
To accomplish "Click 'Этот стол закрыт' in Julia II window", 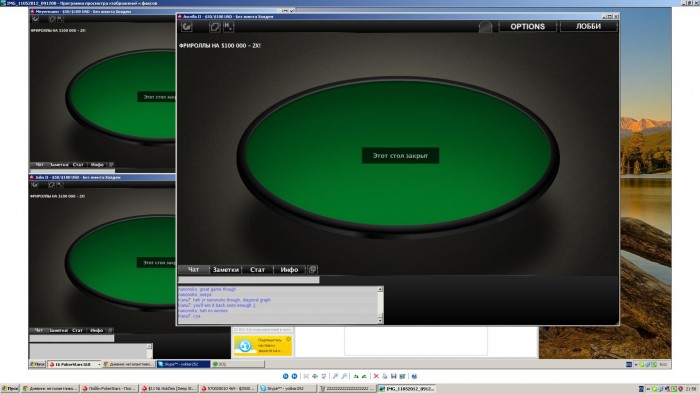I will tap(156, 263).
